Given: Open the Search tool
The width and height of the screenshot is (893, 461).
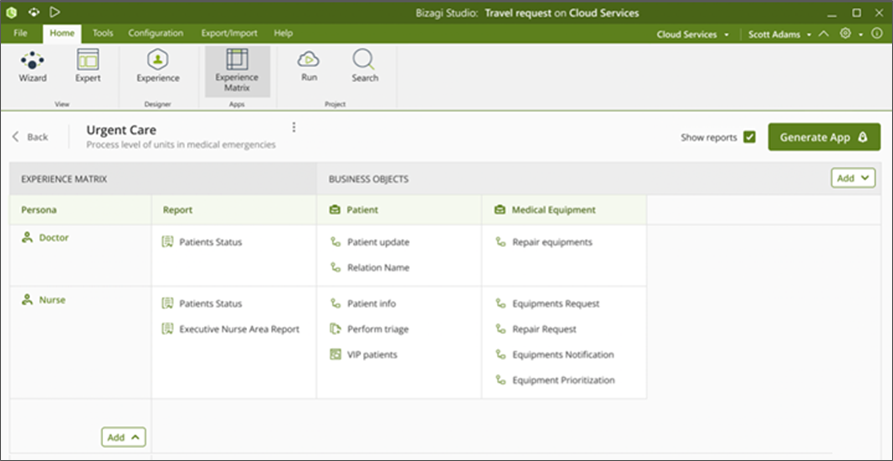Looking at the screenshot, I should click(365, 67).
